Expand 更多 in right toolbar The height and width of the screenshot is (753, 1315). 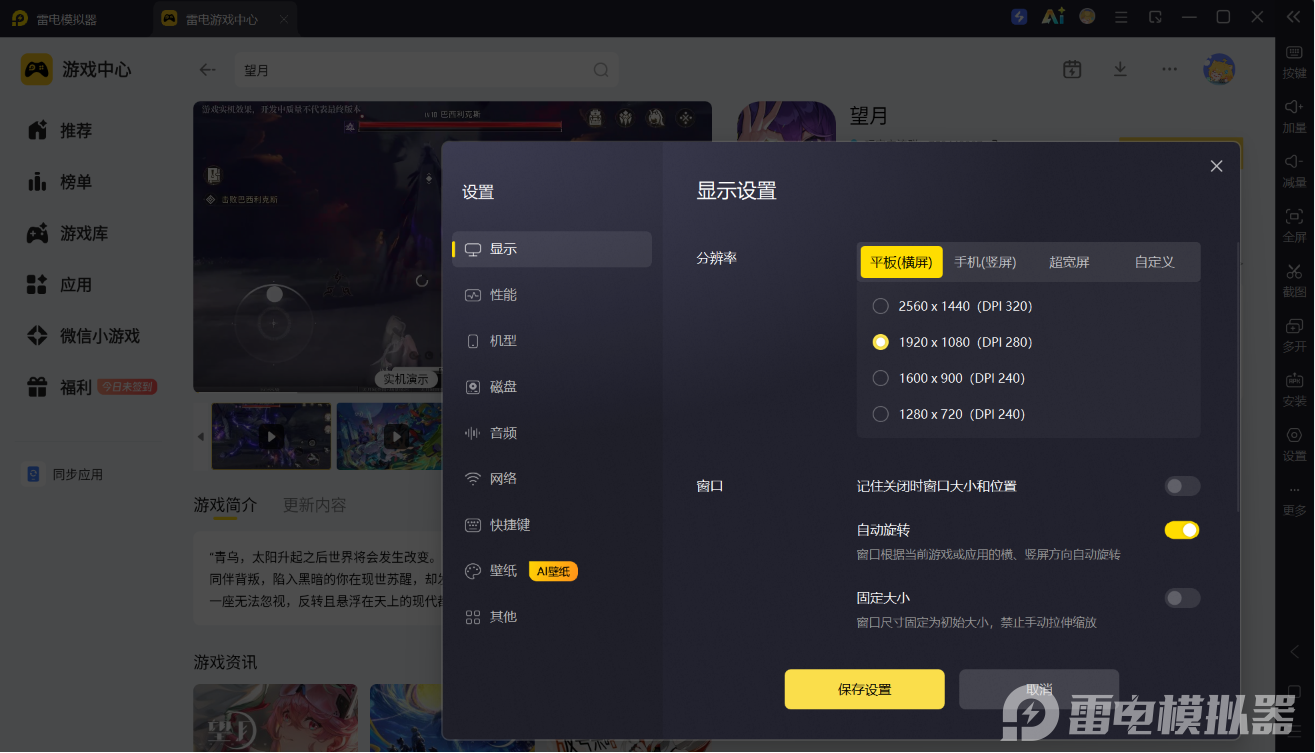(1294, 498)
